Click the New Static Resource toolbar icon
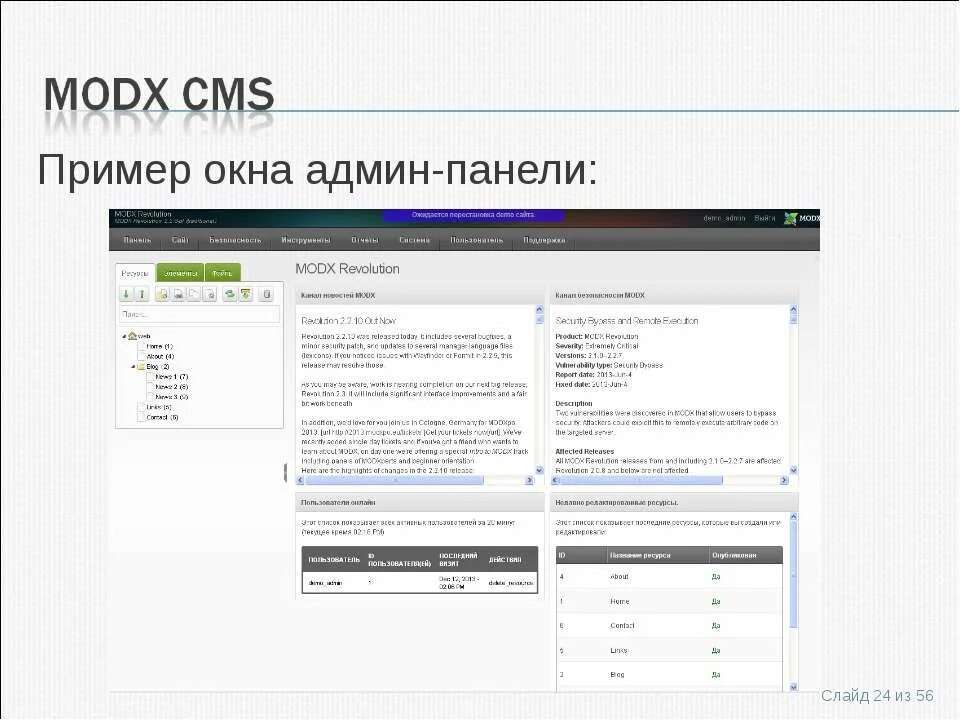Screen dimensions: 960x720 click(209, 294)
